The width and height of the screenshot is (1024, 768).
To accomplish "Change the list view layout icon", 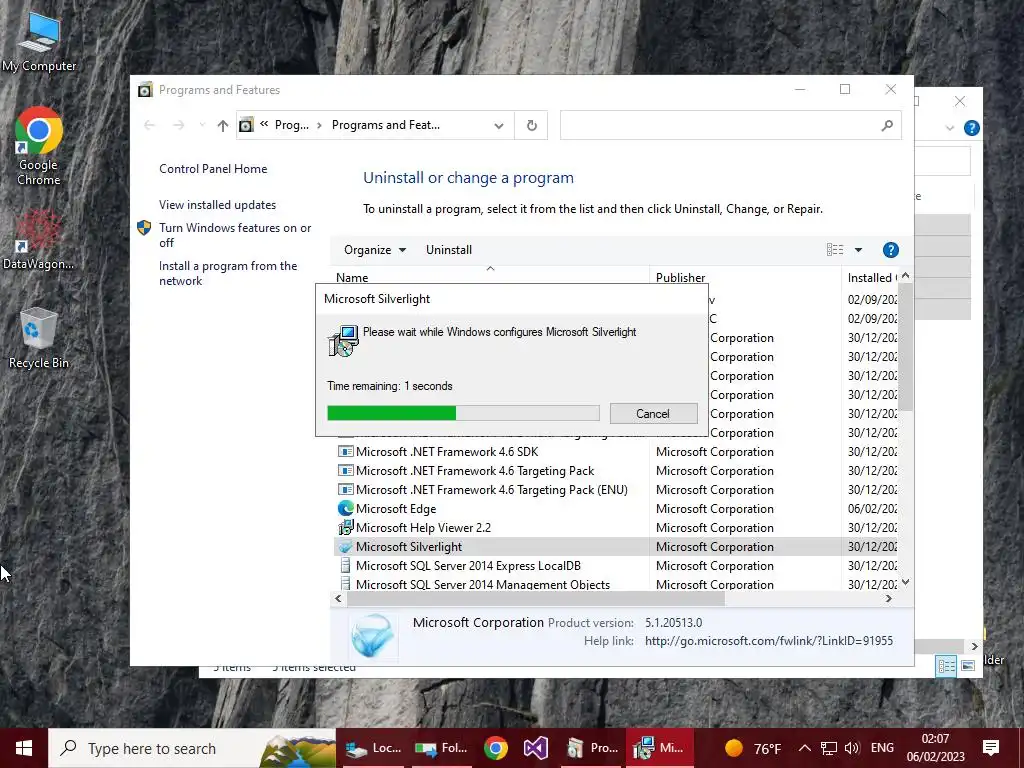I will coord(835,250).
